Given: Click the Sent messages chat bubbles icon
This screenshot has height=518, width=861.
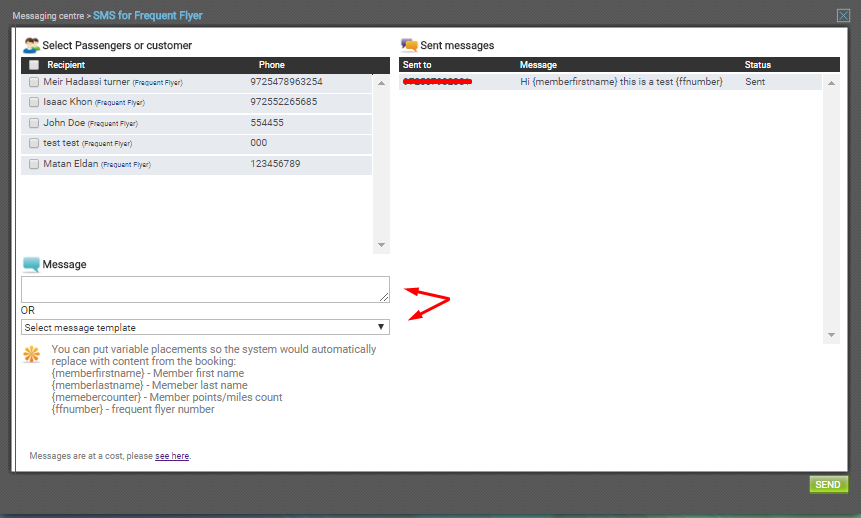Looking at the screenshot, I should point(409,45).
